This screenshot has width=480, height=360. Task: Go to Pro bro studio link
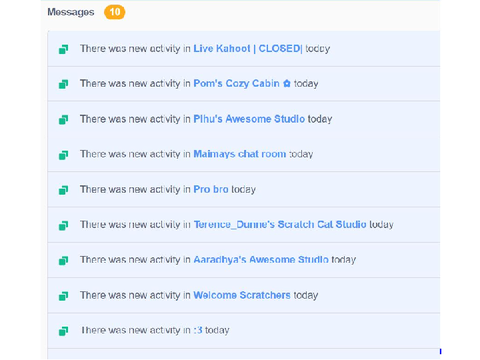pyautogui.click(x=211, y=189)
